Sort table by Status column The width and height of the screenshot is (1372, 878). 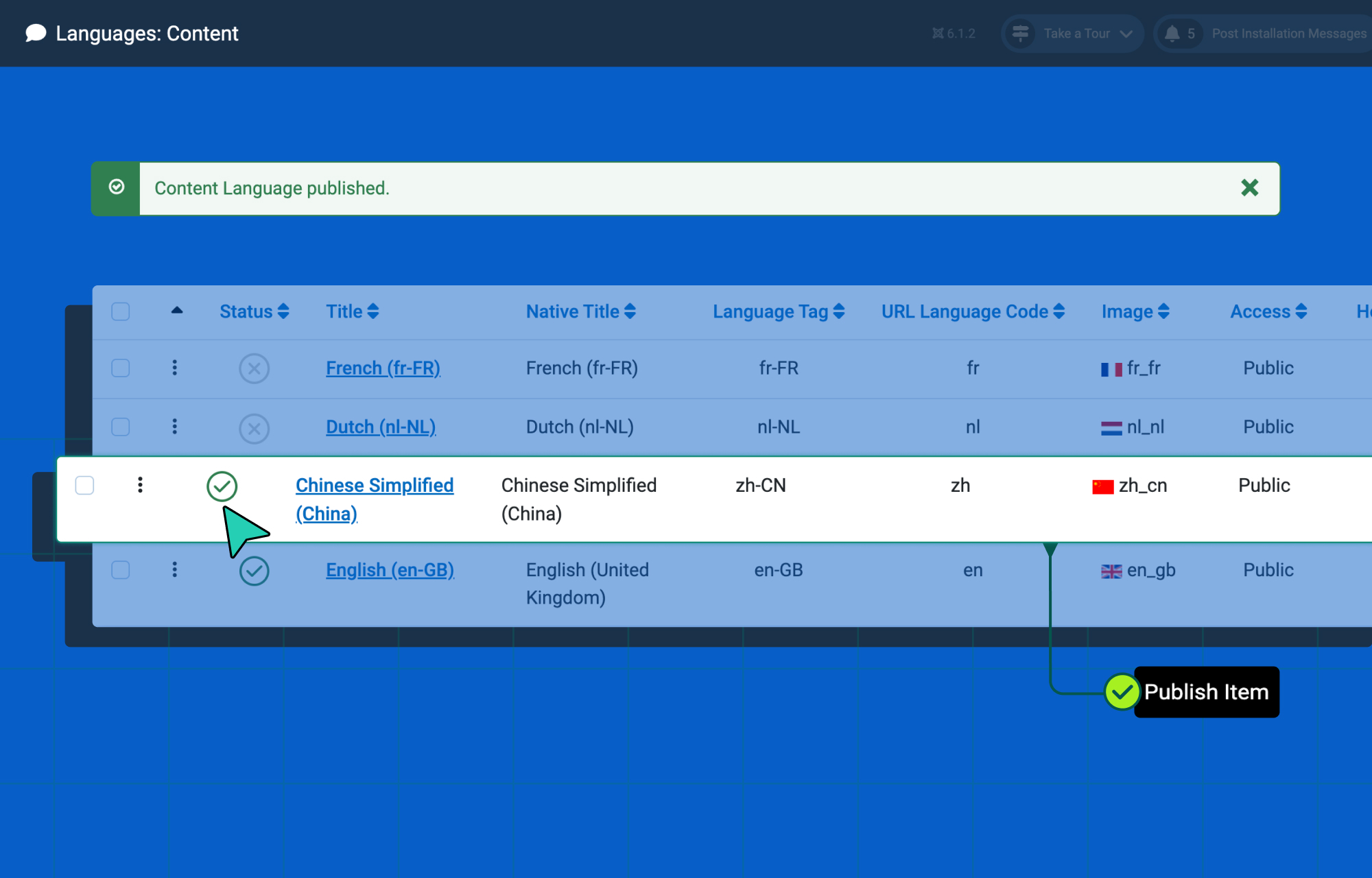[254, 311]
